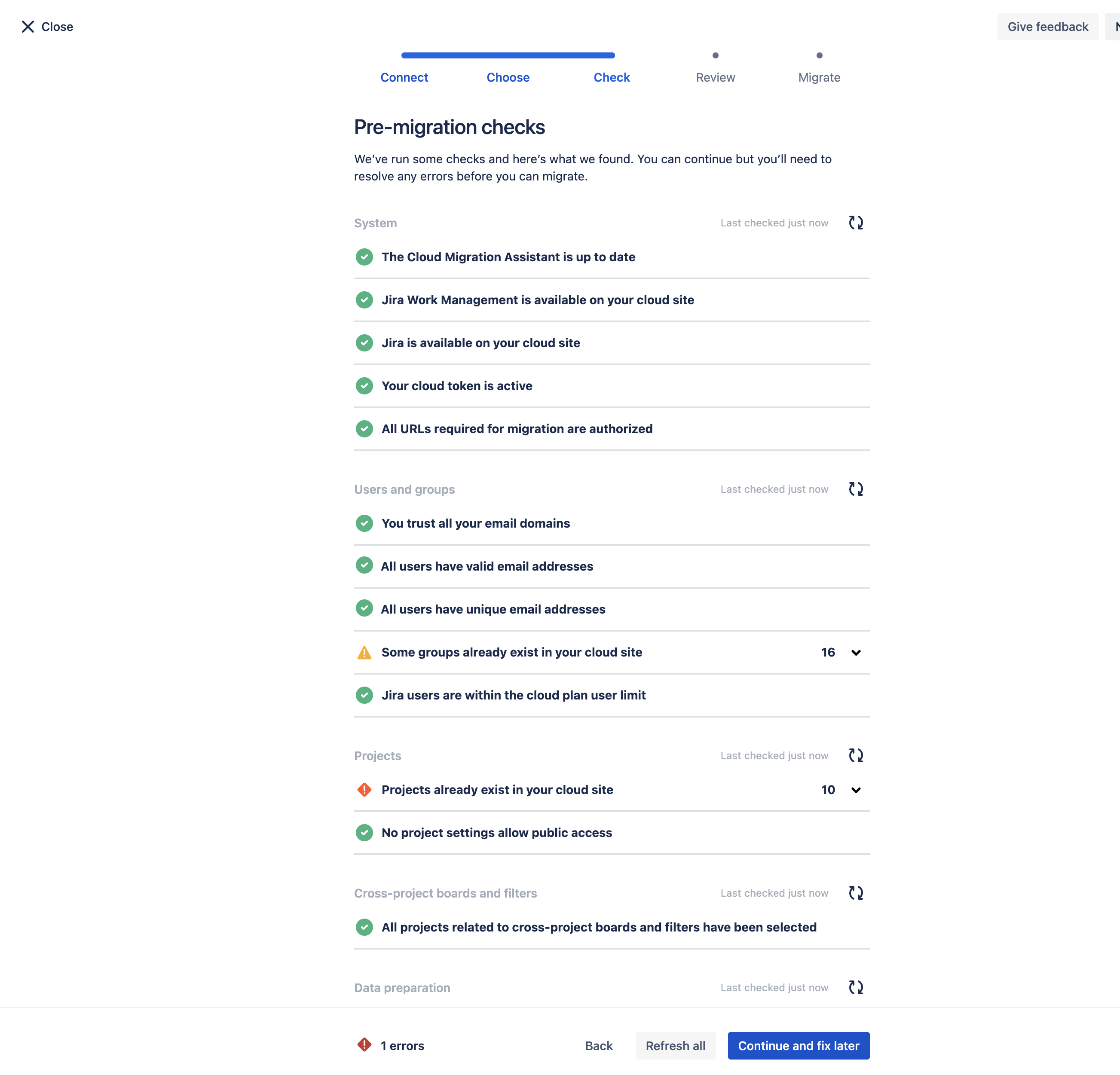The width and height of the screenshot is (1120, 1075).
Task: Open Give feedback
Action: (1047, 27)
